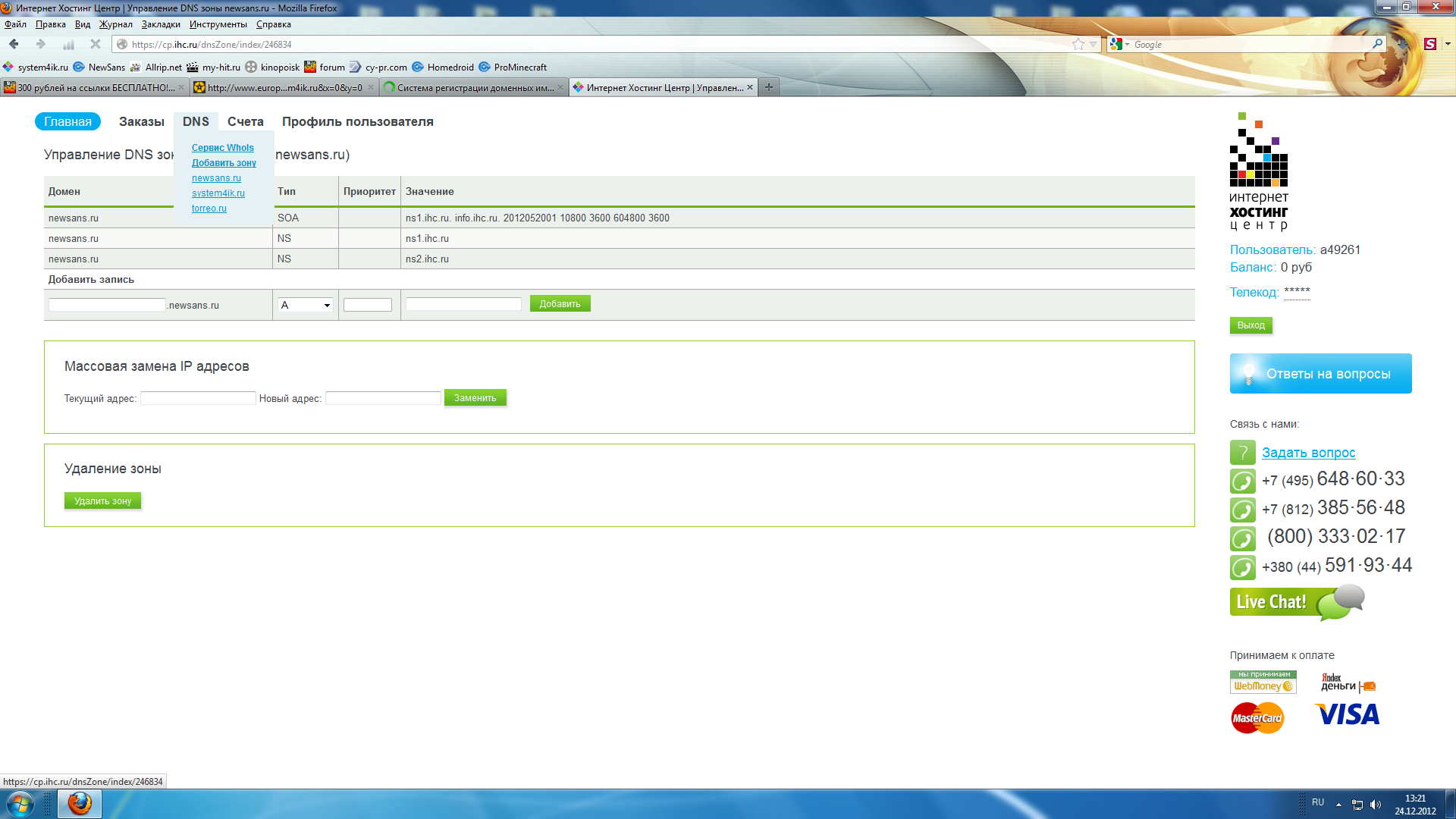Open the ProMinecraft bookmark
Viewport: 1456px width, 819px height.
[x=513, y=67]
